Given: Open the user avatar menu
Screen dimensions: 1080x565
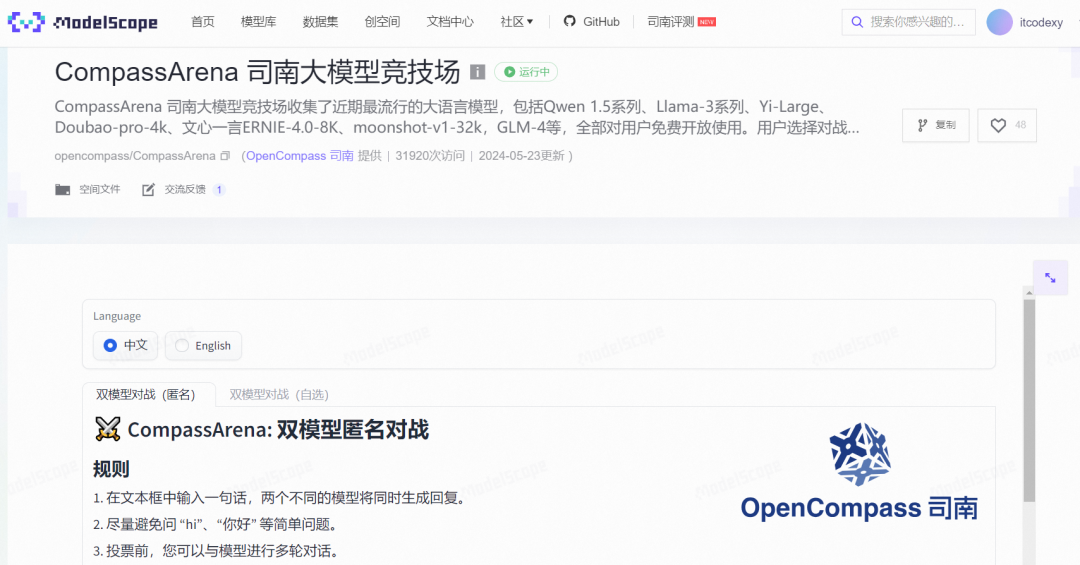Looking at the screenshot, I should (x=999, y=22).
